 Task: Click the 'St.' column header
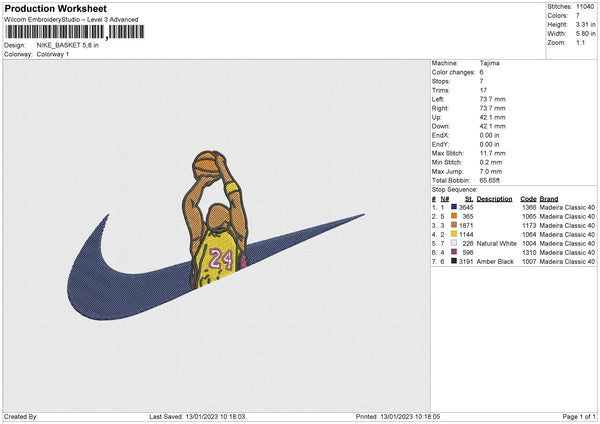click(x=469, y=199)
